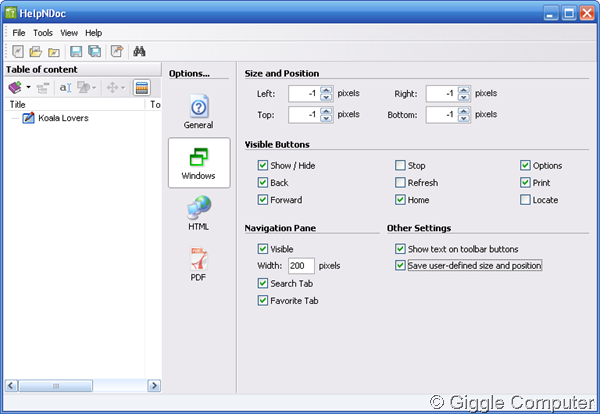Select HTML options category icon
Image resolution: width=600 pixels, height=414 pixels.
click(199, 213)
